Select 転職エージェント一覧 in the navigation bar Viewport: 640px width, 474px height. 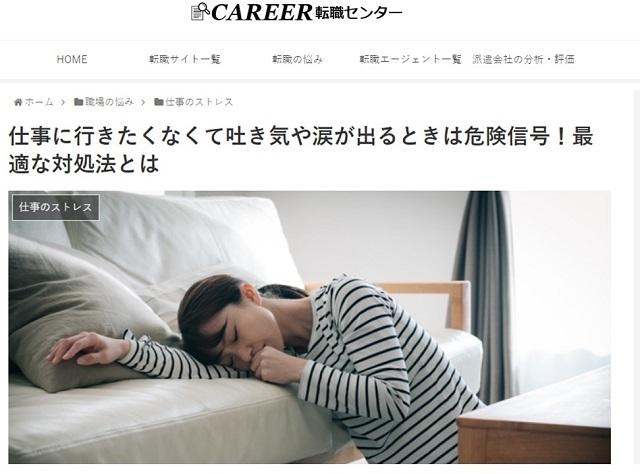click(410, 60)
